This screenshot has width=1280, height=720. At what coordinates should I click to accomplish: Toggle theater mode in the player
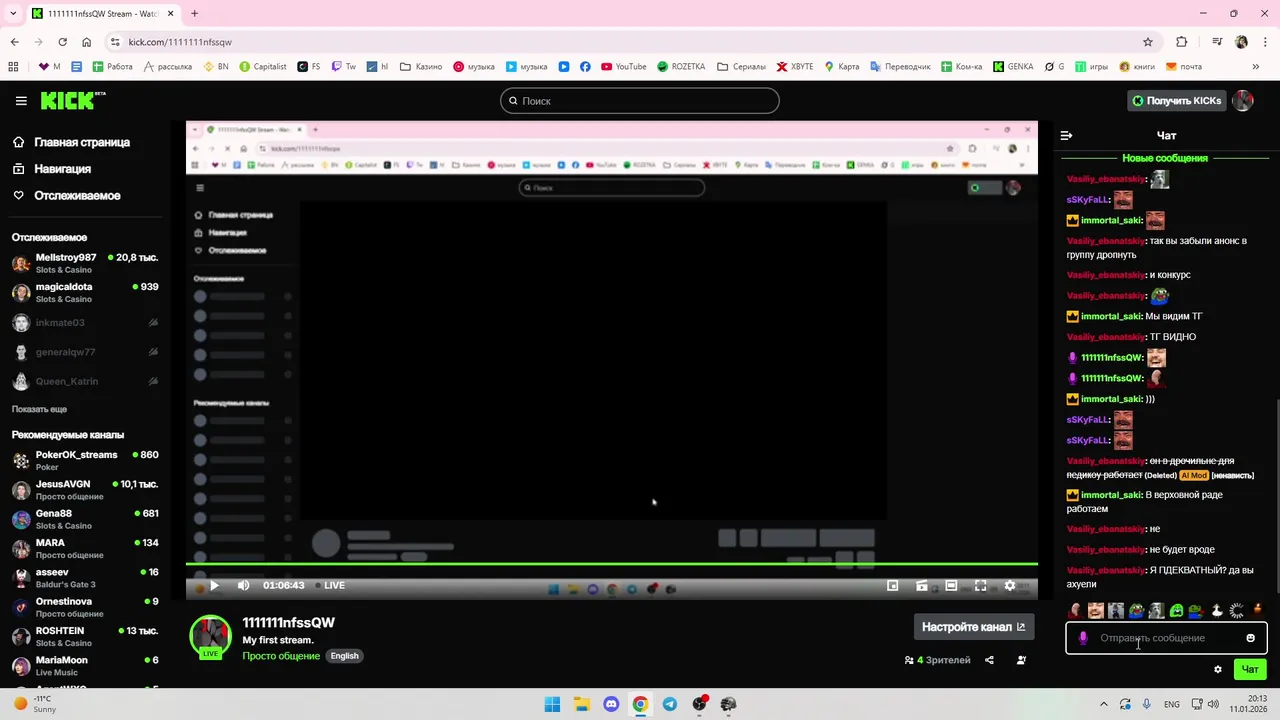click(x=951, y=586)
